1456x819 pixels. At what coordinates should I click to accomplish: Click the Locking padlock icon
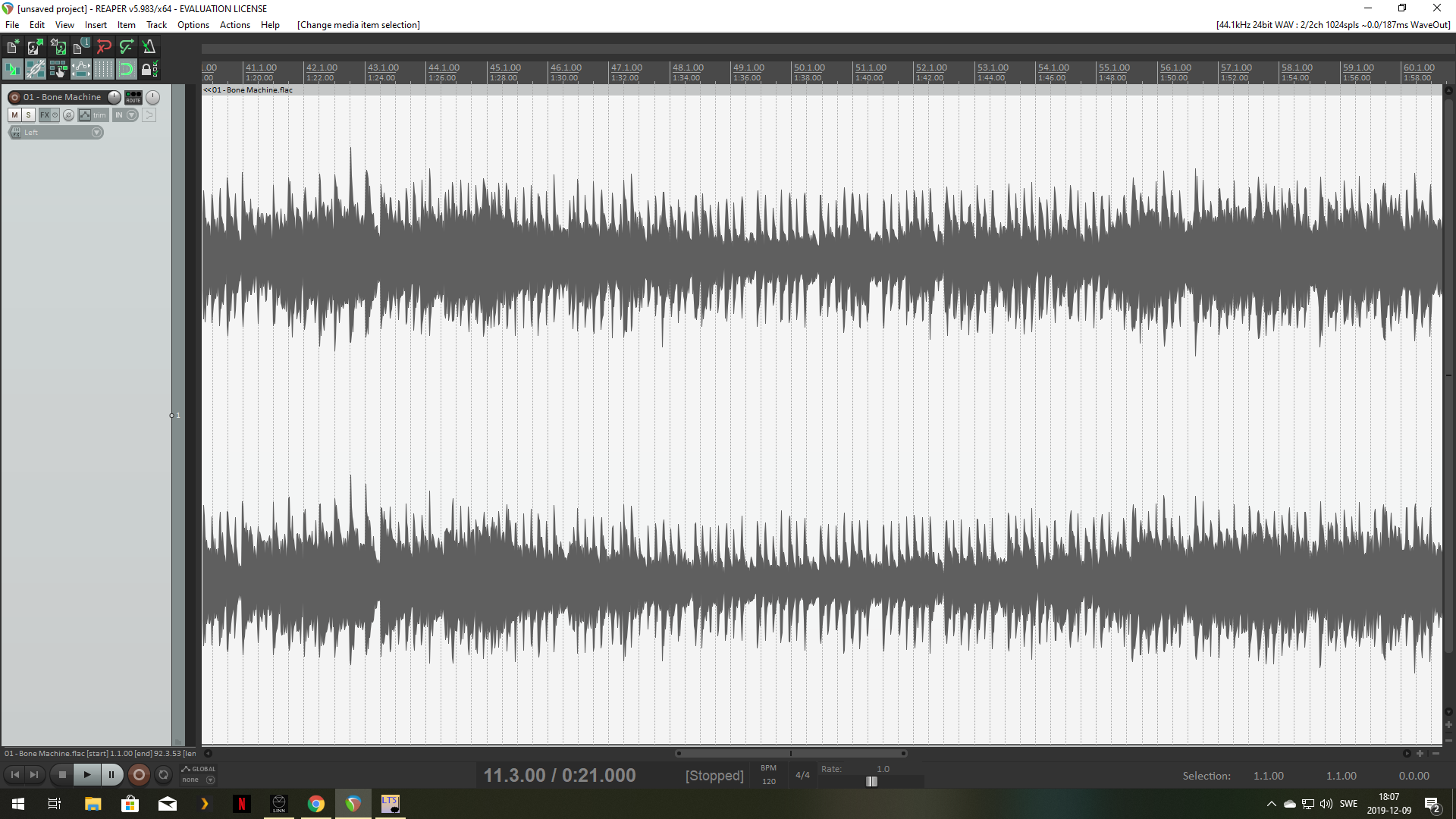pyautogui.click(x=149, y=70)
